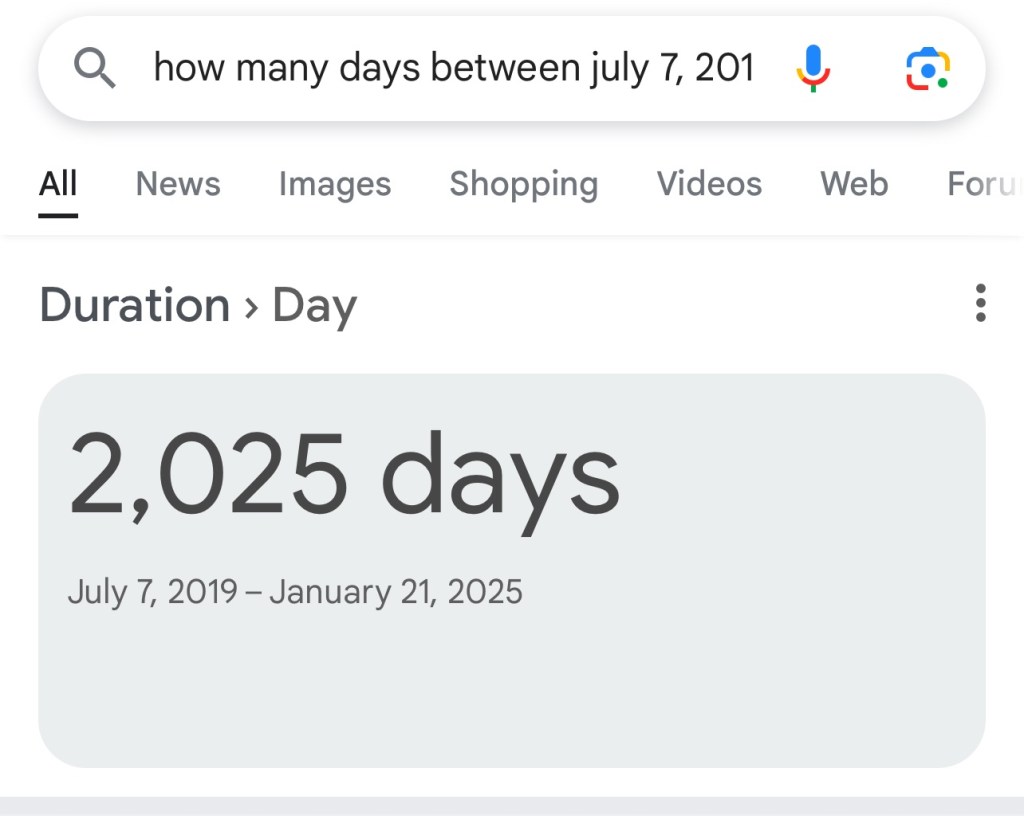This screenshot has width=1024, height=819.
Task: Open the partially visible Forums tab
Action: 984,184
